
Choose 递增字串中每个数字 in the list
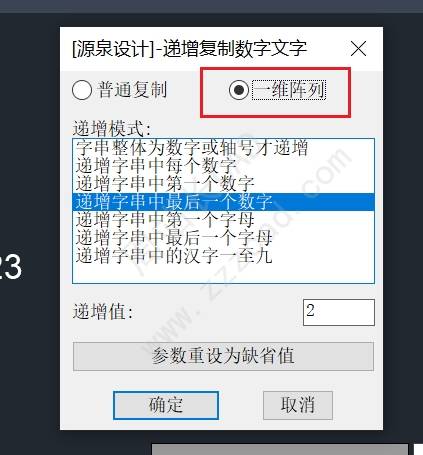pyautogui.click(x=223, y=166)
